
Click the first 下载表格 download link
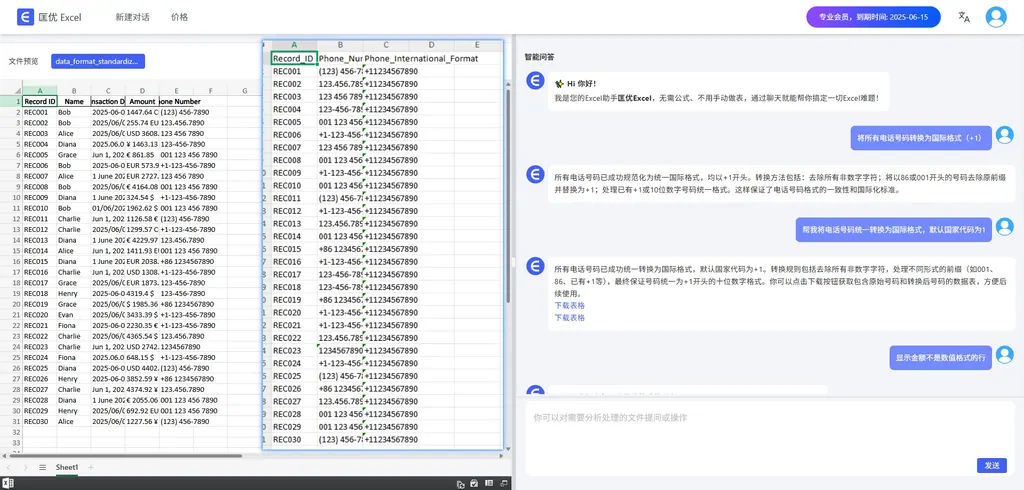(x=569, y=306)
